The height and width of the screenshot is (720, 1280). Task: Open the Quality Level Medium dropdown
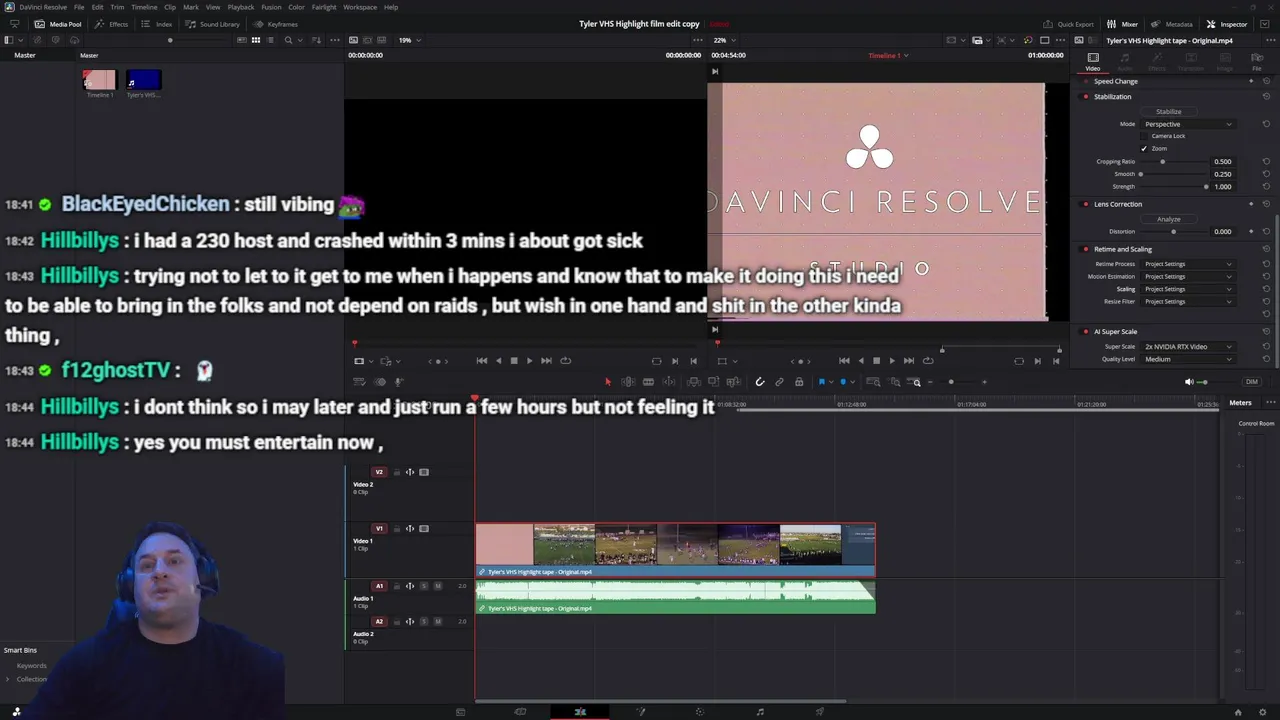(x=1188, y=359)
